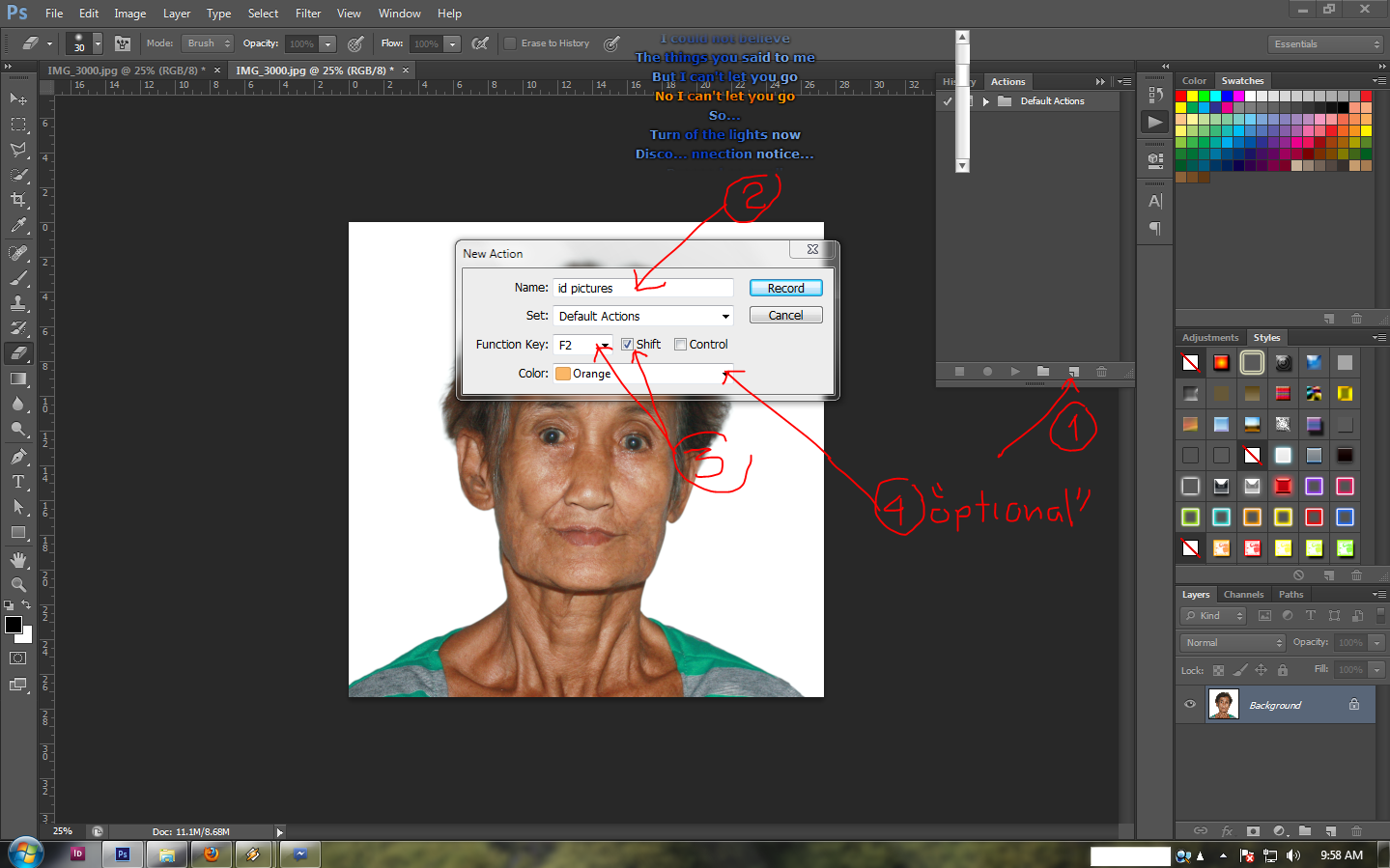This screenshot has height=868, width=1390.
Task: Click the play selection icon in the Actions panel
Action: [x=1015, y=372]
